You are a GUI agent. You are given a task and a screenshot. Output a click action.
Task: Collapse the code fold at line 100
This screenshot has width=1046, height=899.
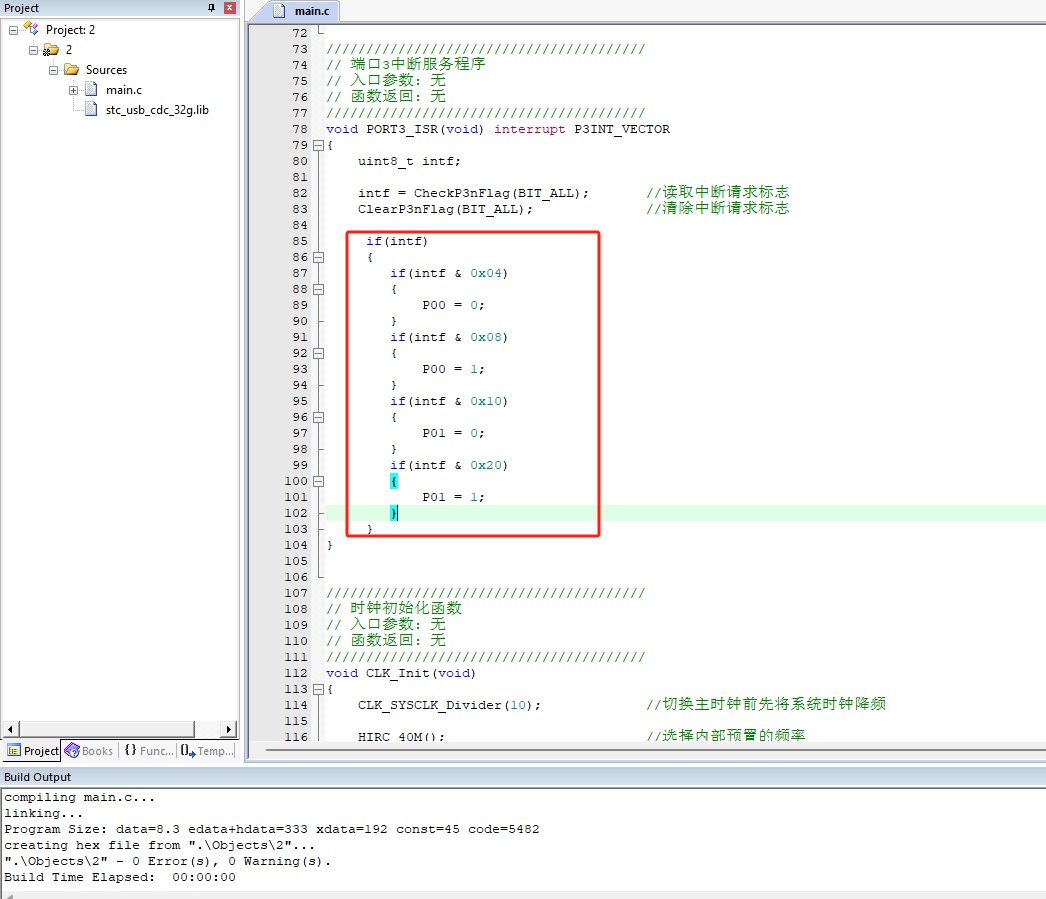click(319, 482)
